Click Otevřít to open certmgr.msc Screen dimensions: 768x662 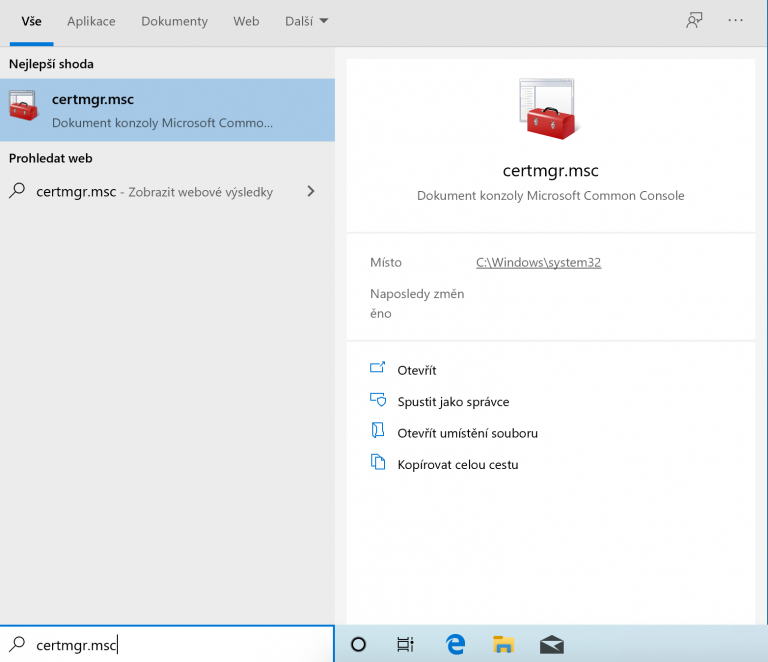pos(416,370)
